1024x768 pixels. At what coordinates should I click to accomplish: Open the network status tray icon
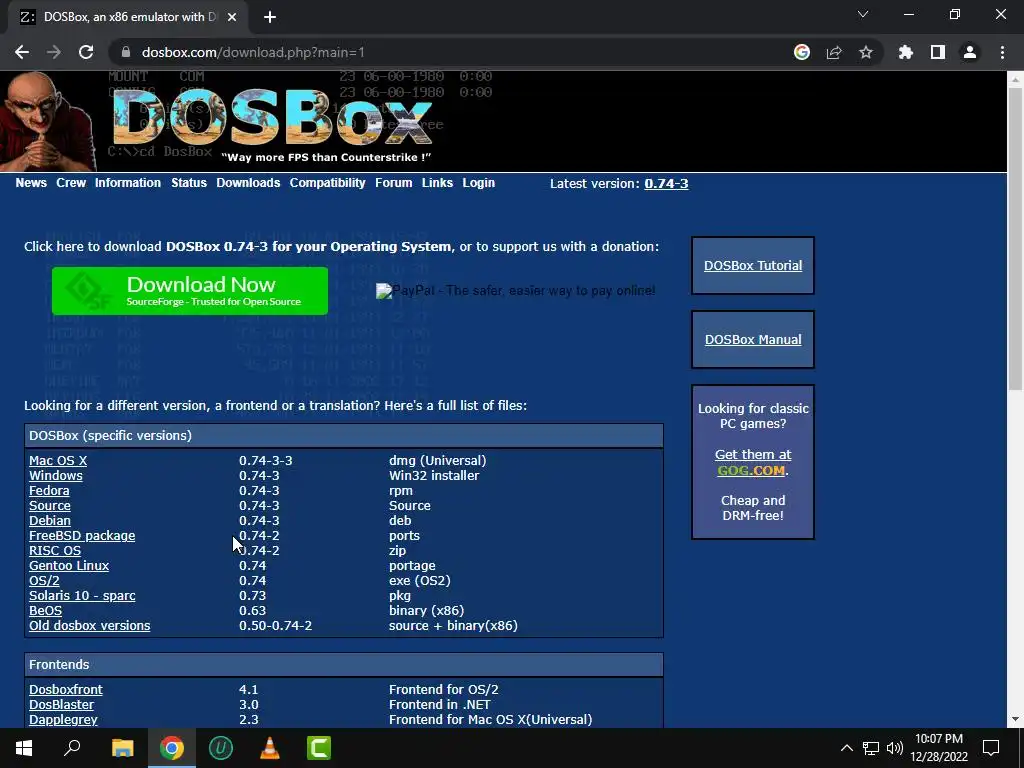[871, 748]
